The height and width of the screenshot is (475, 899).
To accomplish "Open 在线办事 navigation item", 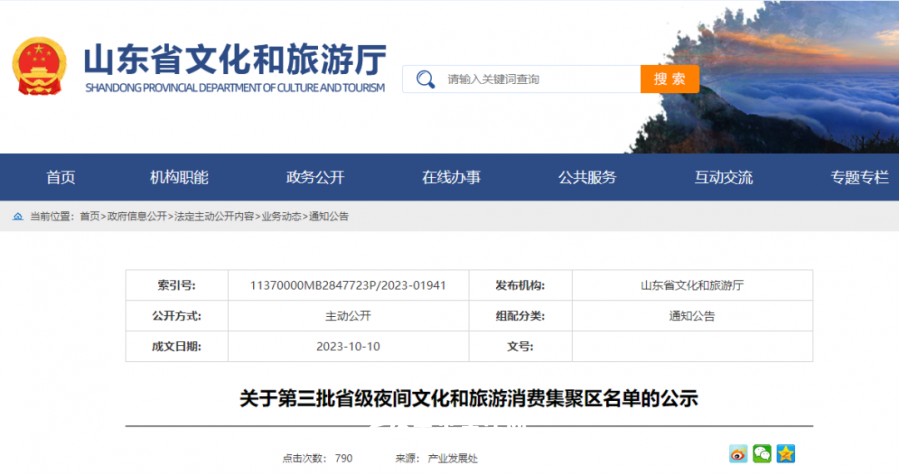I will (451, 178).
